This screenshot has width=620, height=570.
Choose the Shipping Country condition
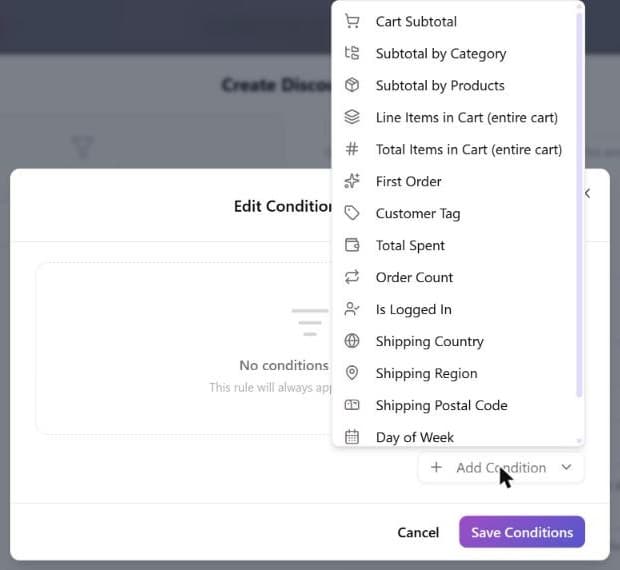pos(455,342)
